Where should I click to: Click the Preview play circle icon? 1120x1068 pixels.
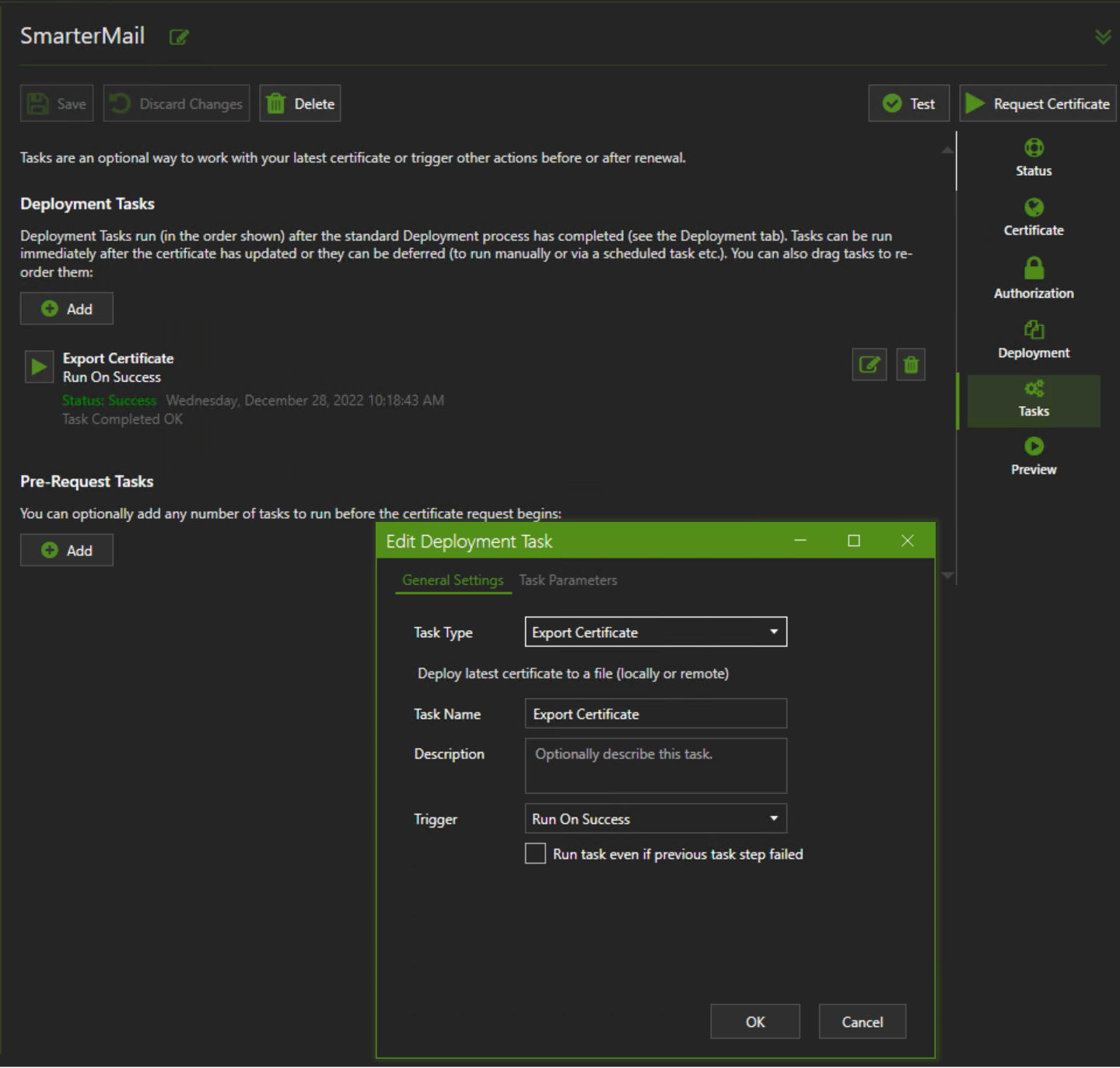click(x=1034, y=446)
